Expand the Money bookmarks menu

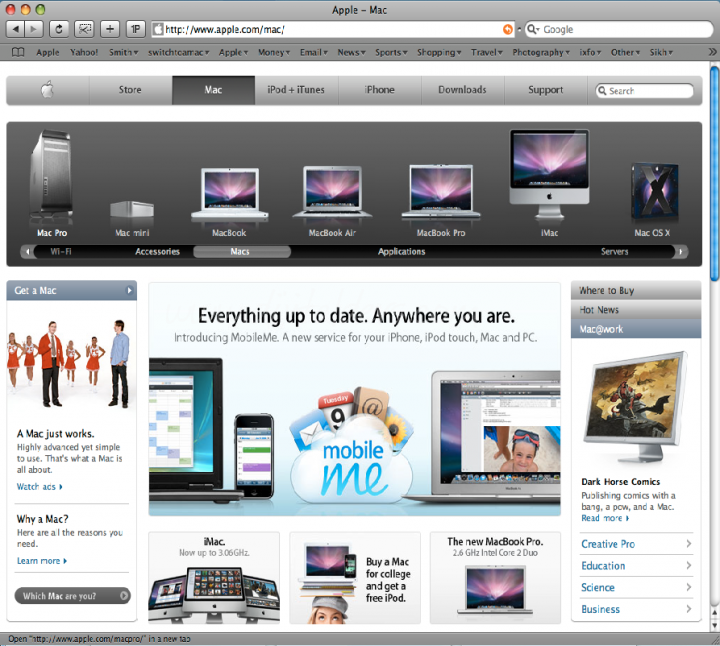(x=274, y=52)
